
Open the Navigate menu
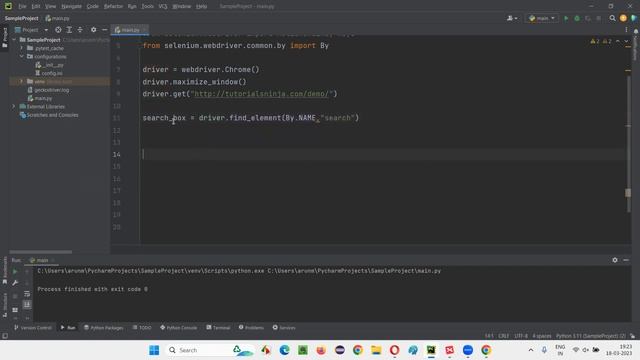point(71,6)
